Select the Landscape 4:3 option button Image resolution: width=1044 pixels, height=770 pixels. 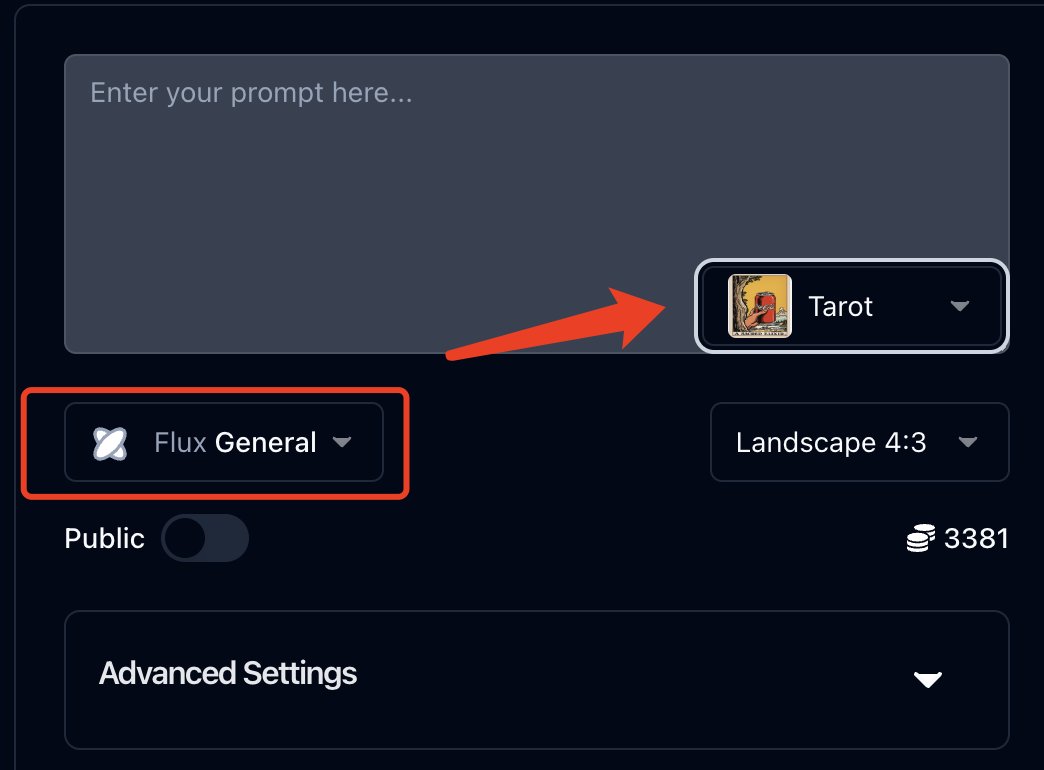(858, 442)
